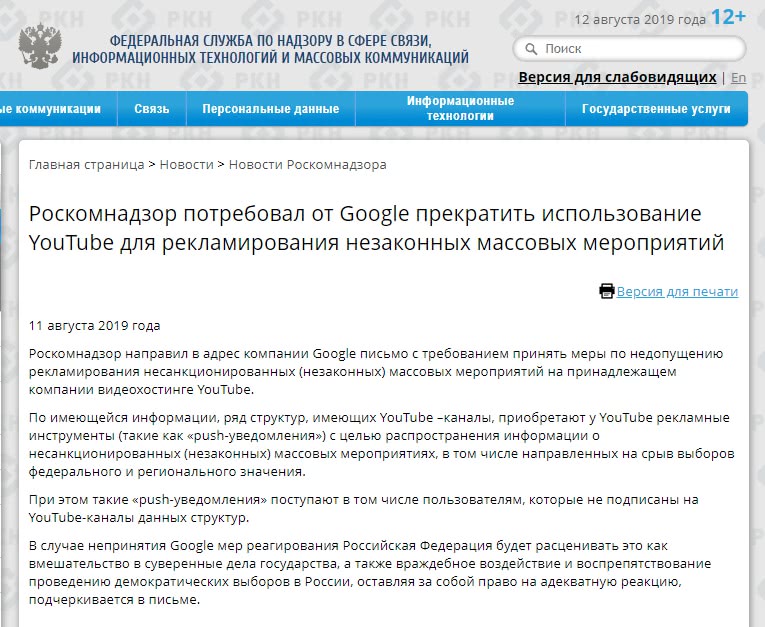Switch to English via En link
This screenshot has width=765, height=627.
(739, 78)
